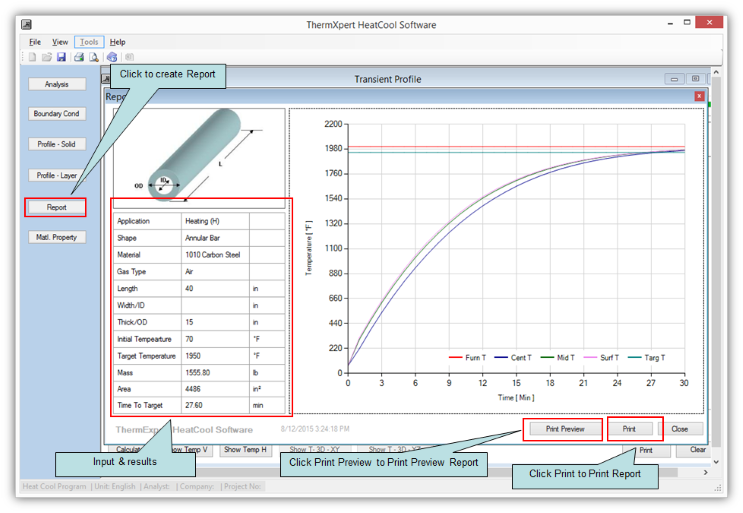Click the Report sidebar button
The width and height of the screenshot is (743, 513).
(56, 207)
